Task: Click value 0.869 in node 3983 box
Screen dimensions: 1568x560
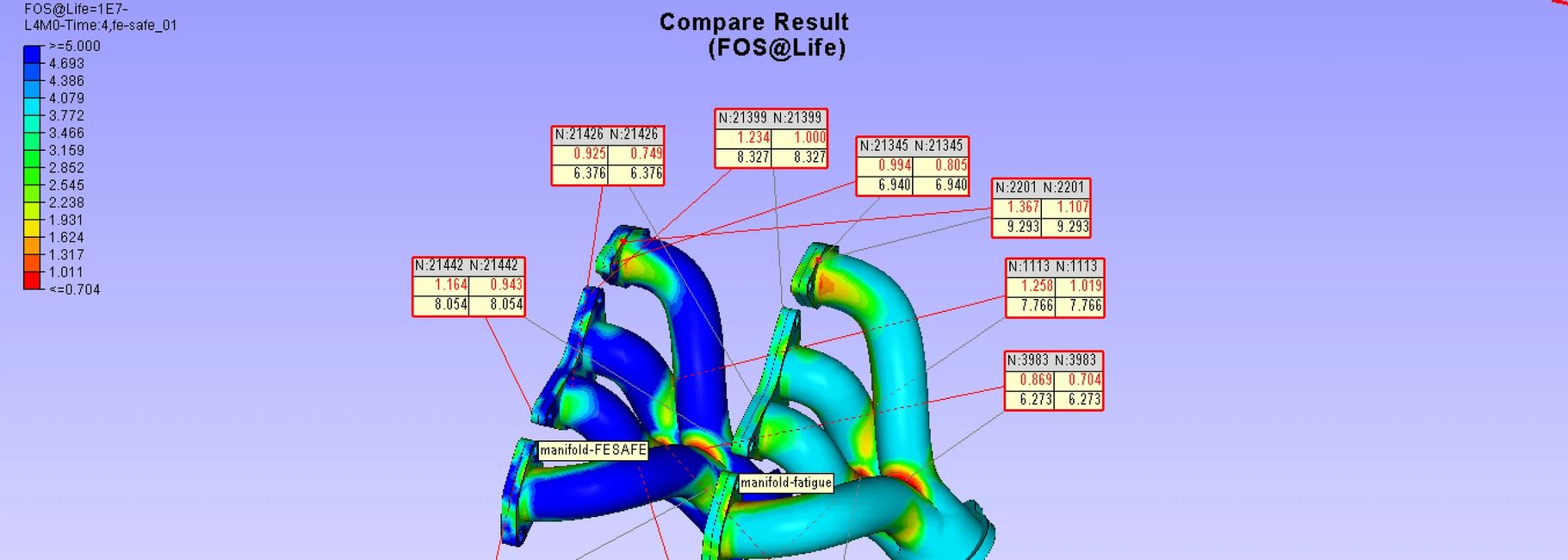Action: point(1036,379)
